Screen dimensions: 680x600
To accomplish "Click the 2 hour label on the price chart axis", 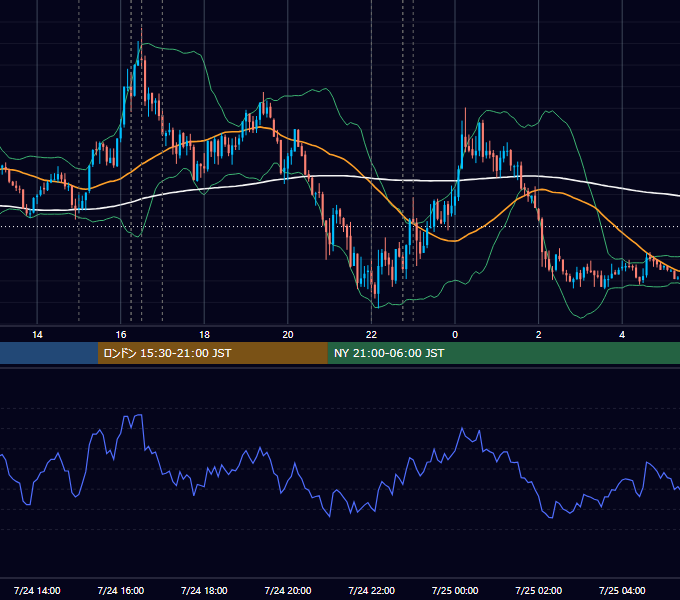I will [x=539, y=335].
